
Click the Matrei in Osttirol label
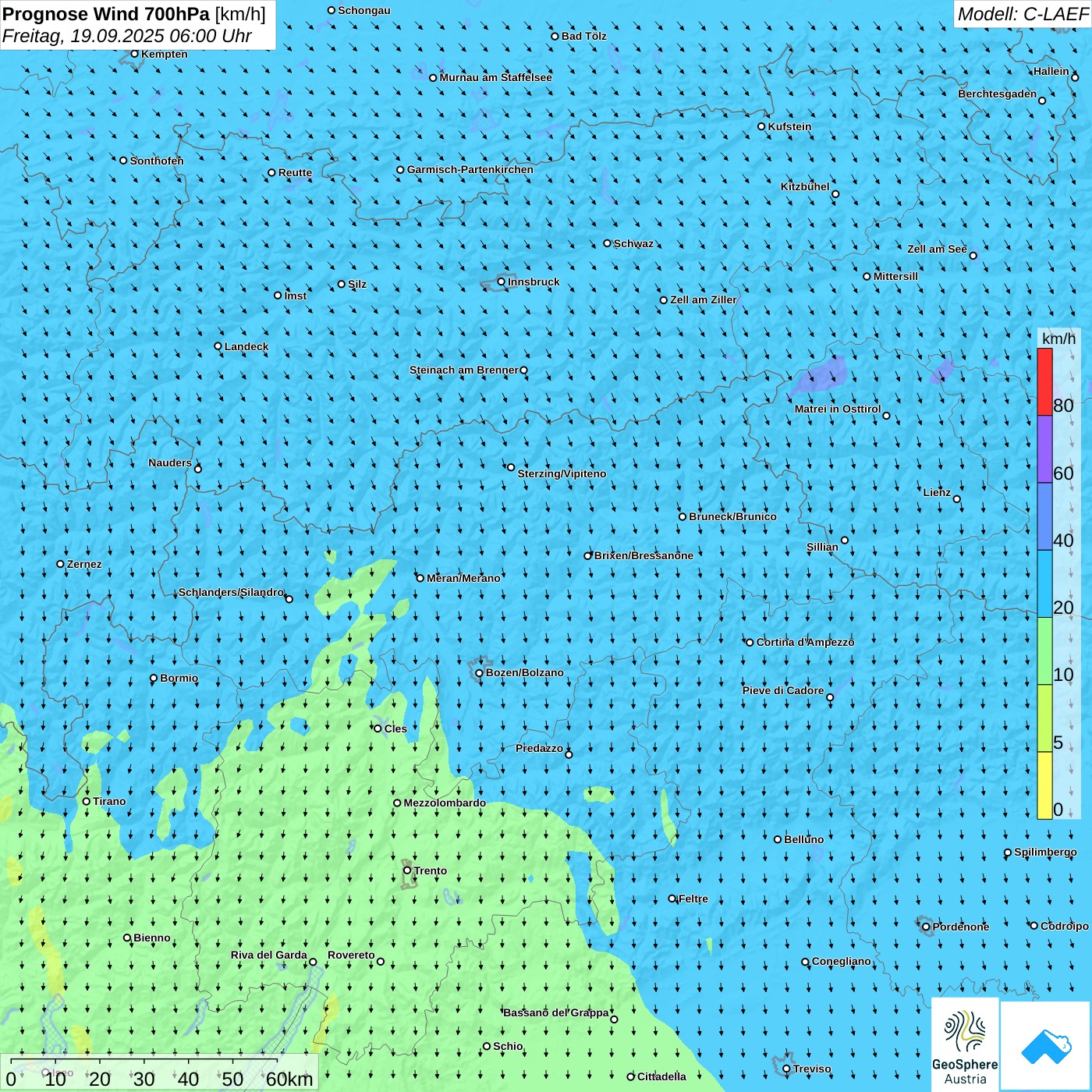pos(838,409)
